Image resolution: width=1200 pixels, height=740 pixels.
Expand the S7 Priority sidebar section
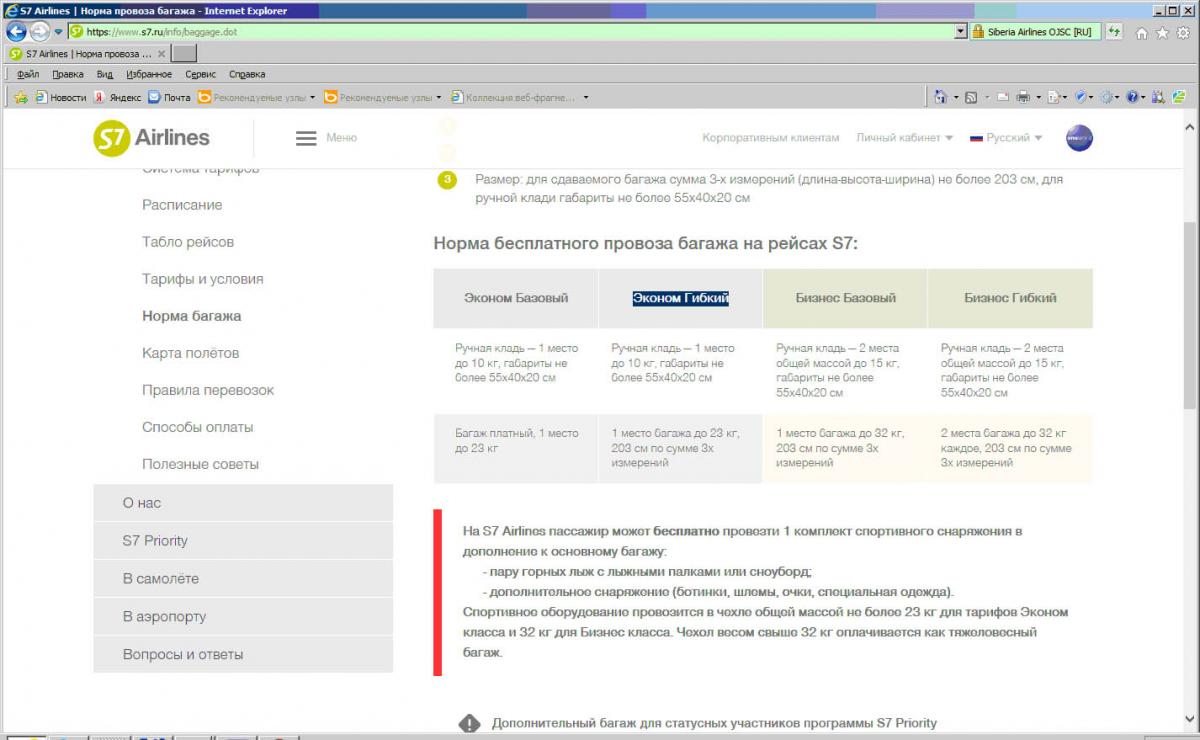[243, 541]
